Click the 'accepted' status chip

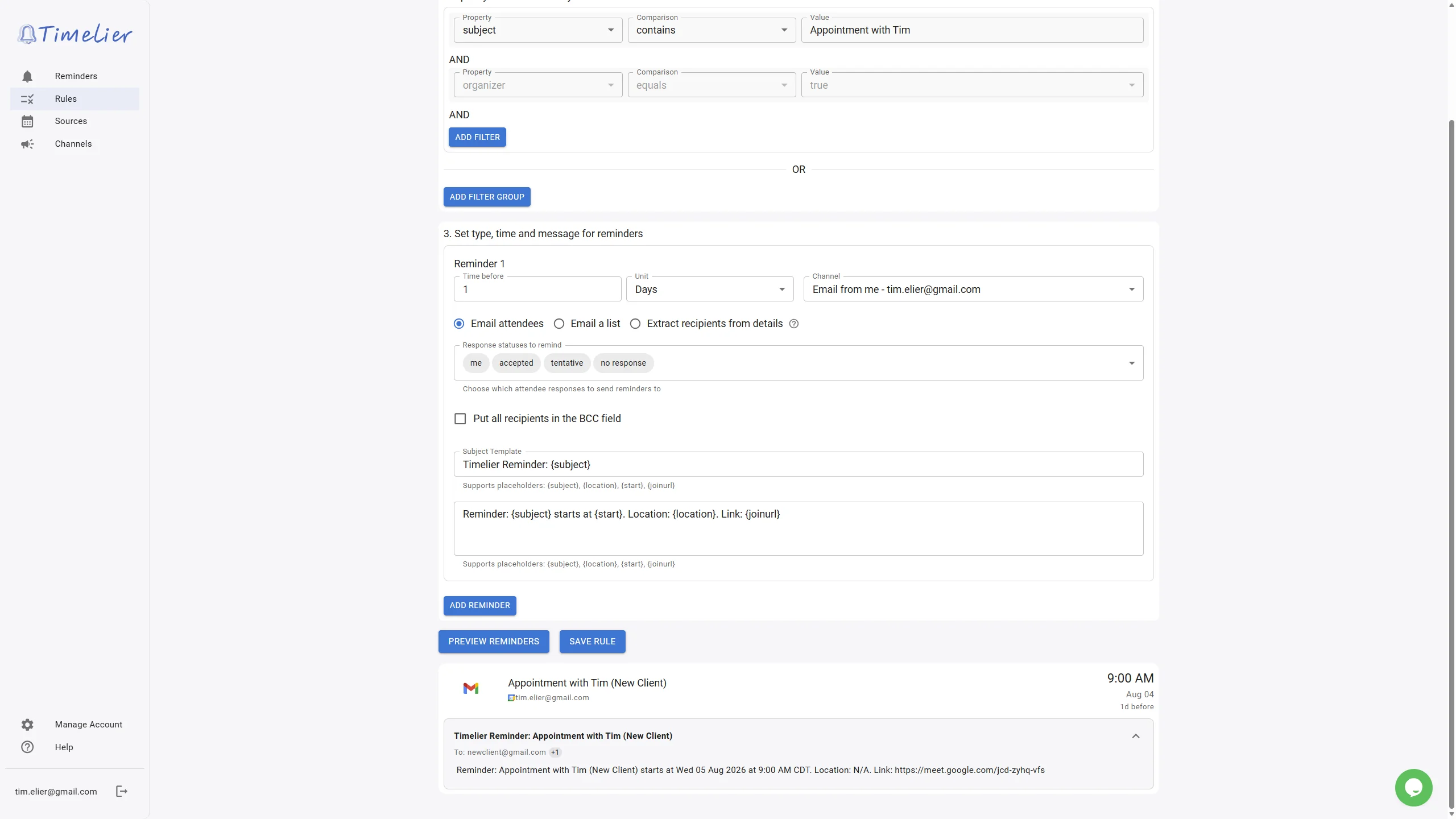click(x=516, y=363)
